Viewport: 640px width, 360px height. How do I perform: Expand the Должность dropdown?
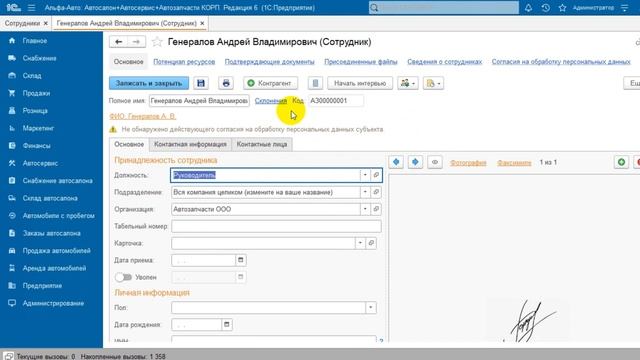click(365, 175)
